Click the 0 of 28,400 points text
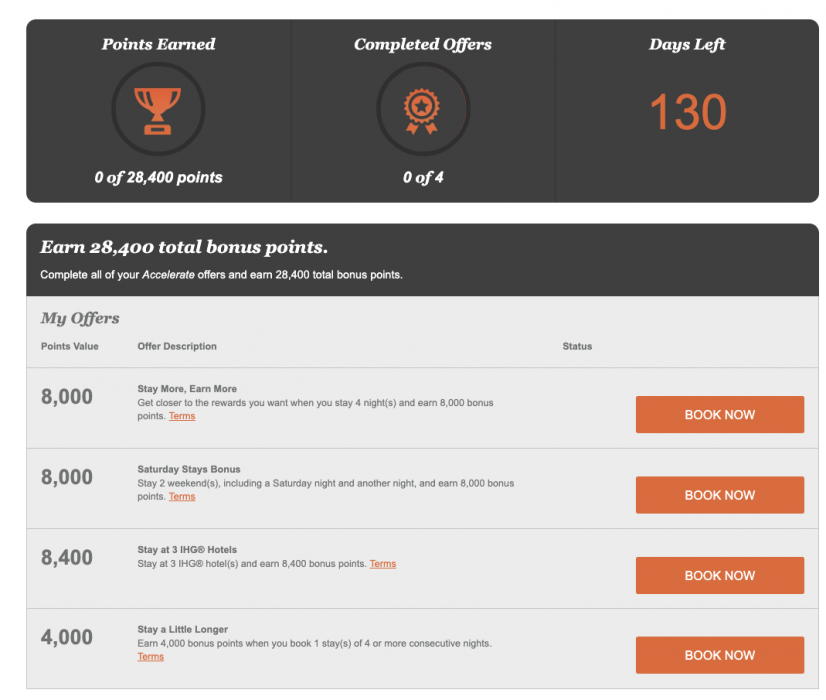The height and width of the screenshot is (700, 826). point(158,178)
